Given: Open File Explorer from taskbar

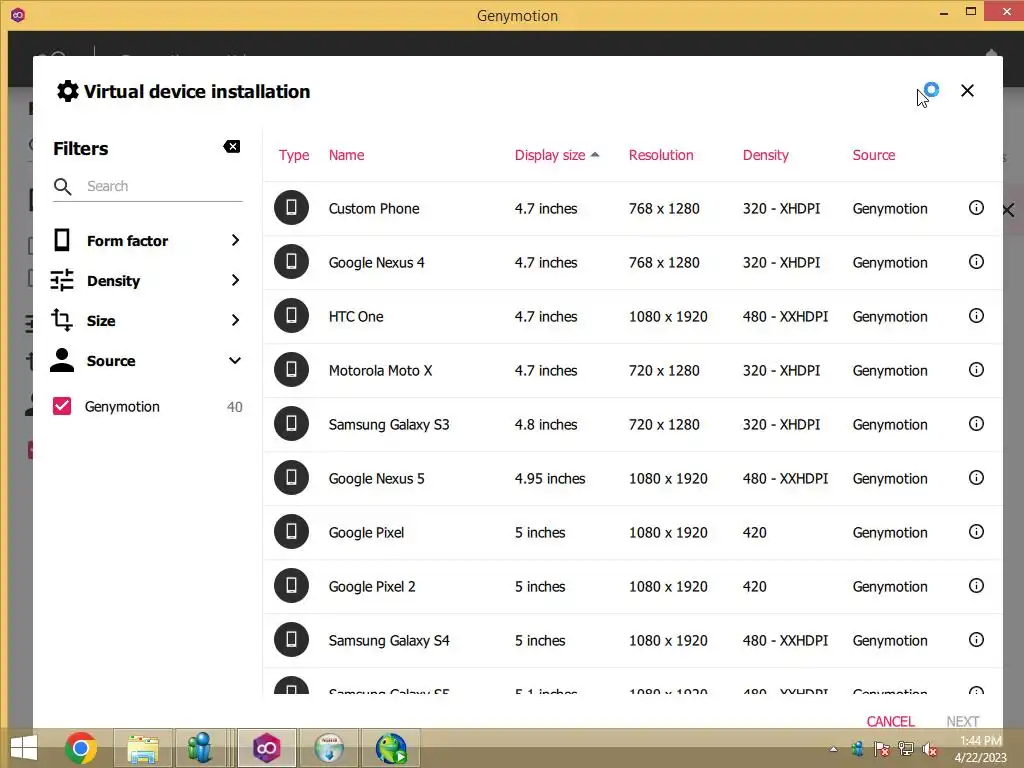Looking at the screenshot, I should coord(143,748).
